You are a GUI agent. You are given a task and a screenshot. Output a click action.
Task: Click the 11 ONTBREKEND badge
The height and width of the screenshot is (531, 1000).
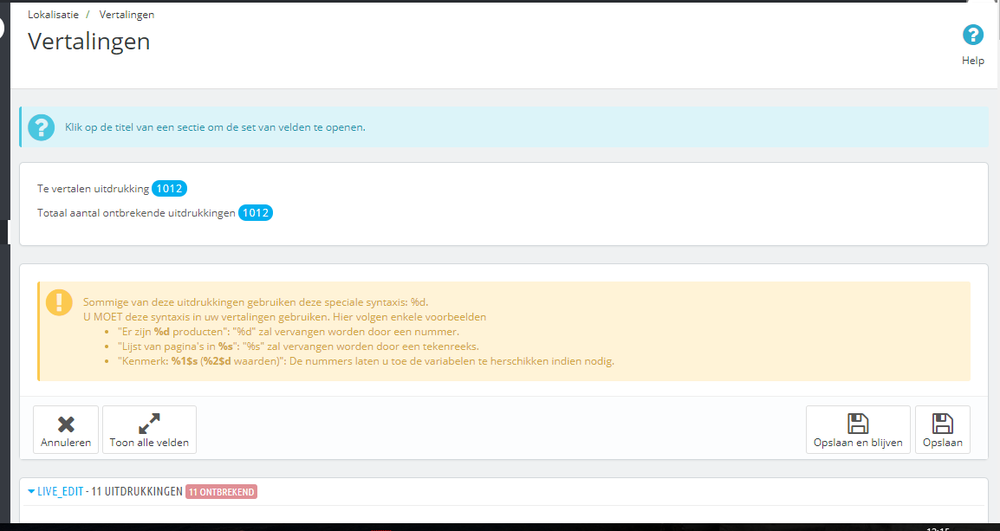(x=221, y=491)
